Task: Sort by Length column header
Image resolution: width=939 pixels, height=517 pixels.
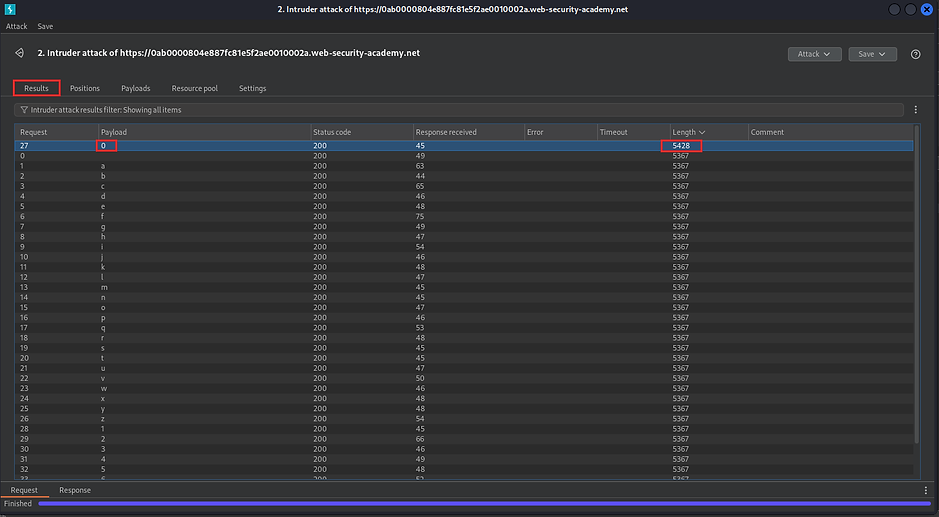Action: pyautogui.click(x=709, y=132)
